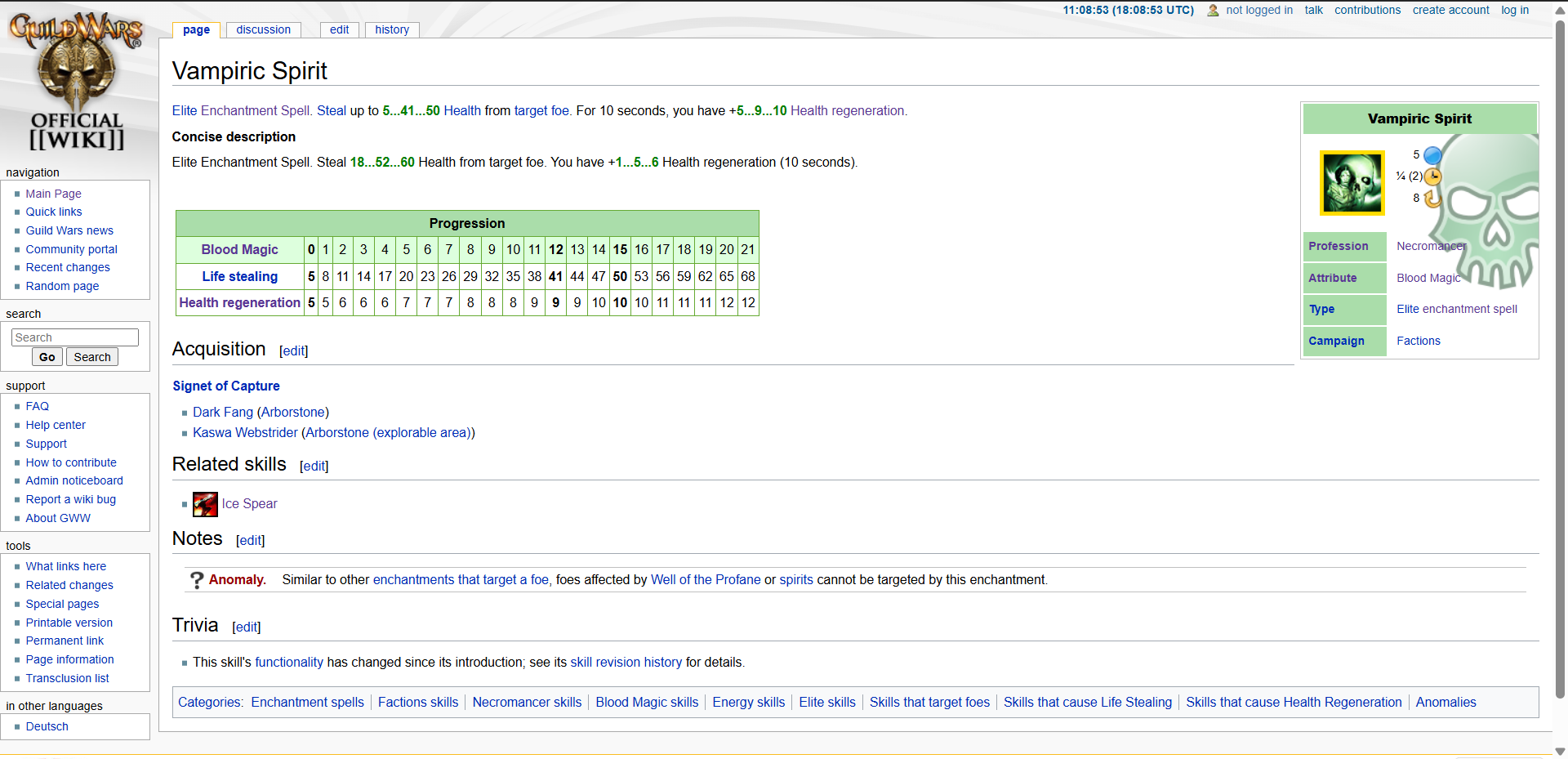Open Help center
Image resolution: width=1568 pixels, height=759 pixels.
point(56,425)
